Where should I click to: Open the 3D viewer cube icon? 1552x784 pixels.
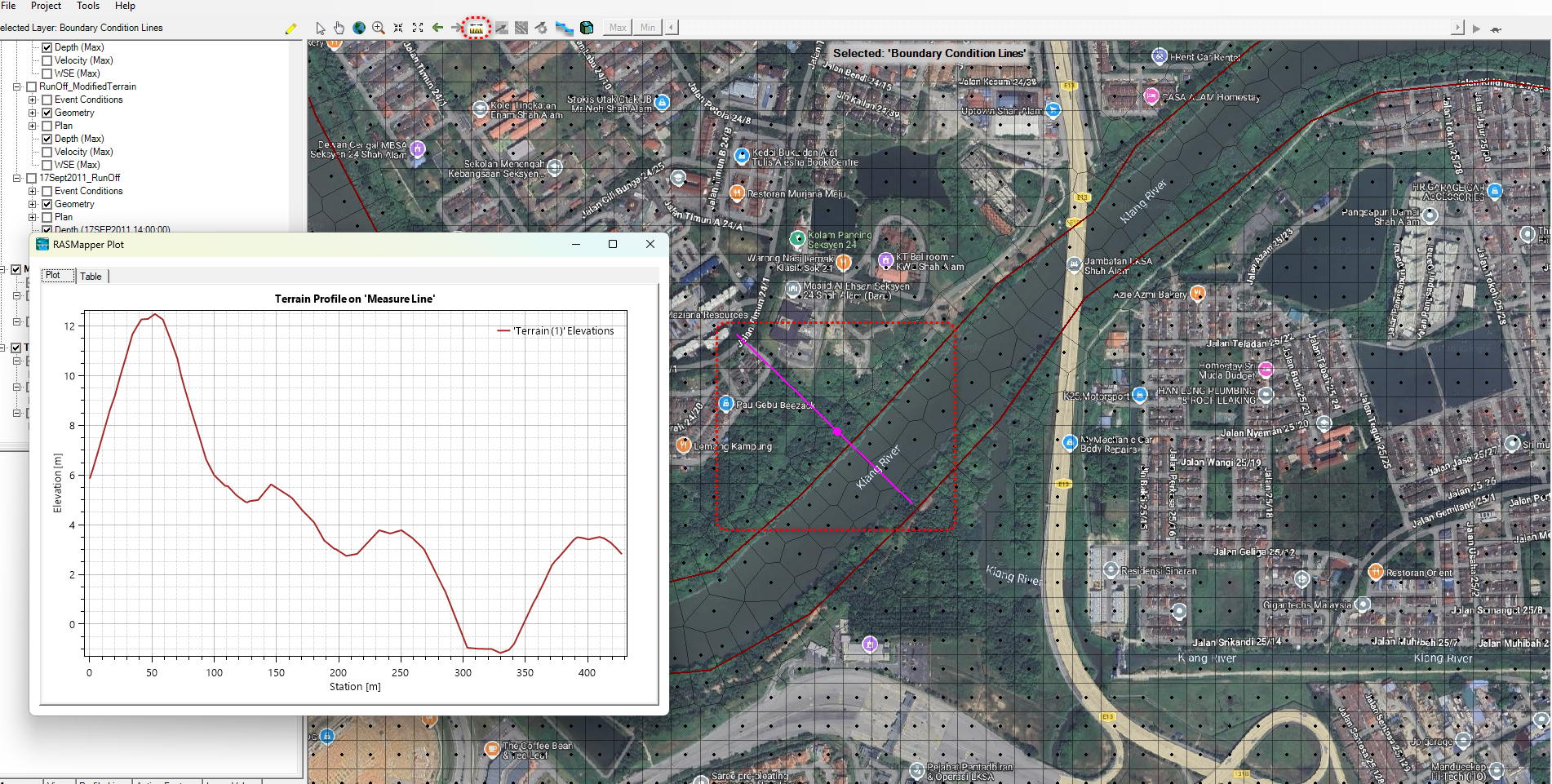pyautogui.click(x=587, y=28)
